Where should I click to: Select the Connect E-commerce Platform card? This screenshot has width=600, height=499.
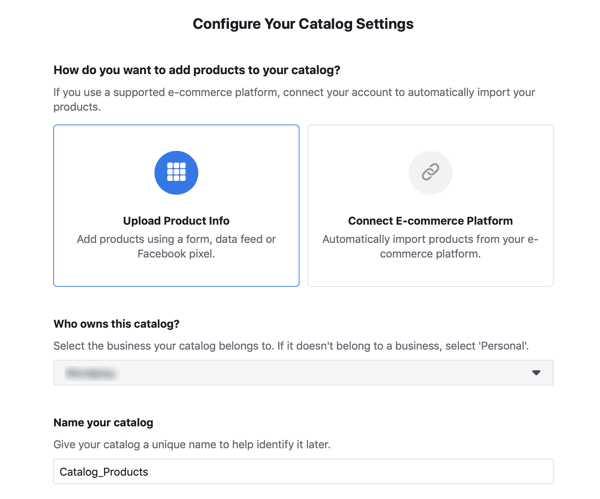(430, 205)
